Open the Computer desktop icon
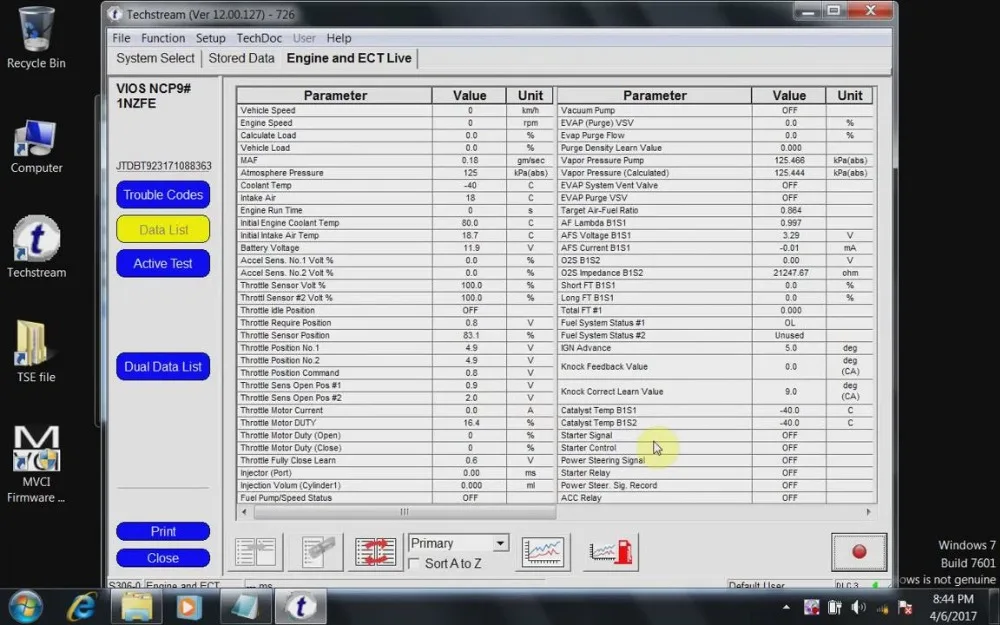Viewport: 1000px width, 625px height. 36,147
